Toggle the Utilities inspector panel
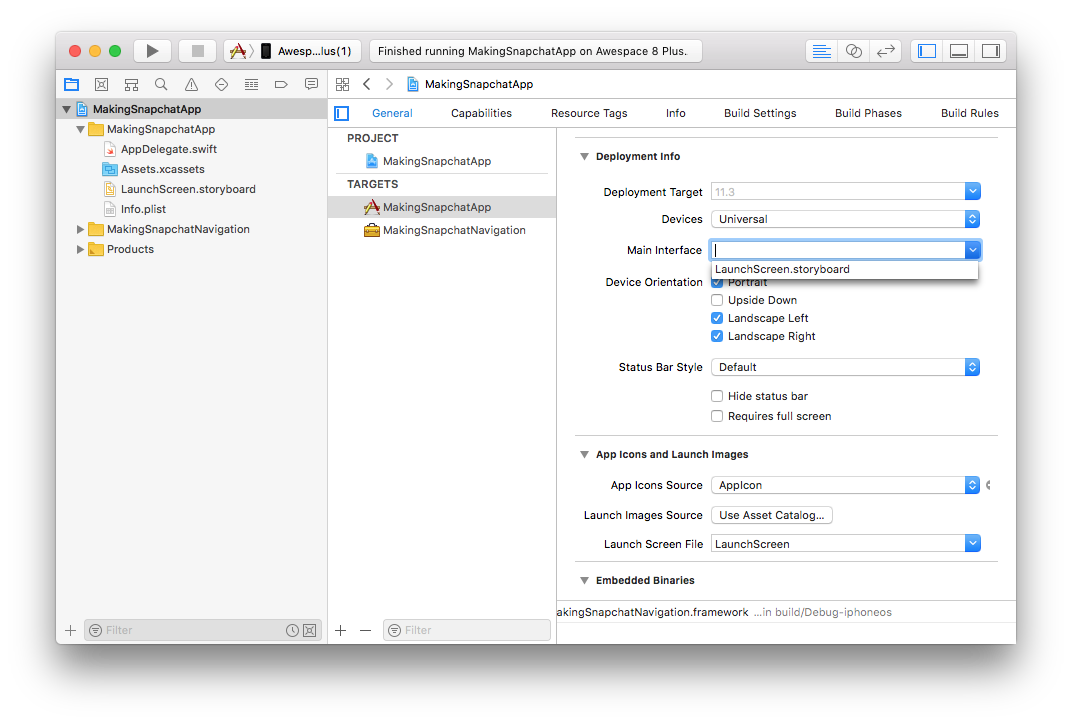The image size is (1072, 724). pos(991,51)
